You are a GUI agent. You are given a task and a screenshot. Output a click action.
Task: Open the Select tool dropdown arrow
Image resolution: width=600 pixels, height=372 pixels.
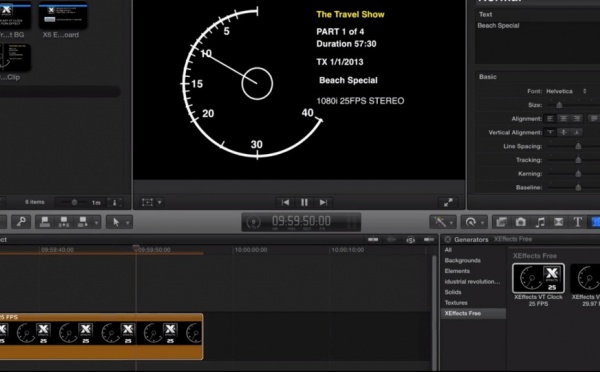coord(128,222)
